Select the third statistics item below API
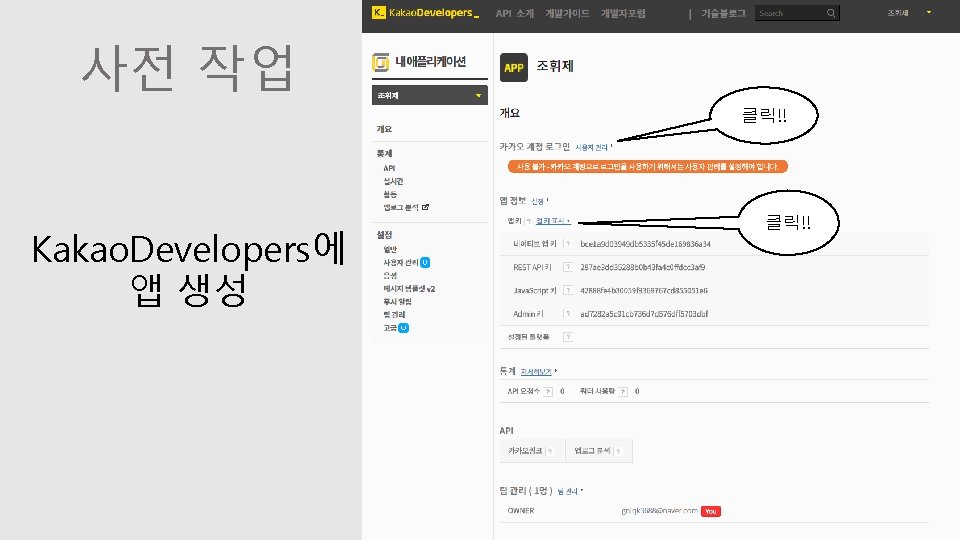This screenshot has width=960, height=540. pos(390,194)
